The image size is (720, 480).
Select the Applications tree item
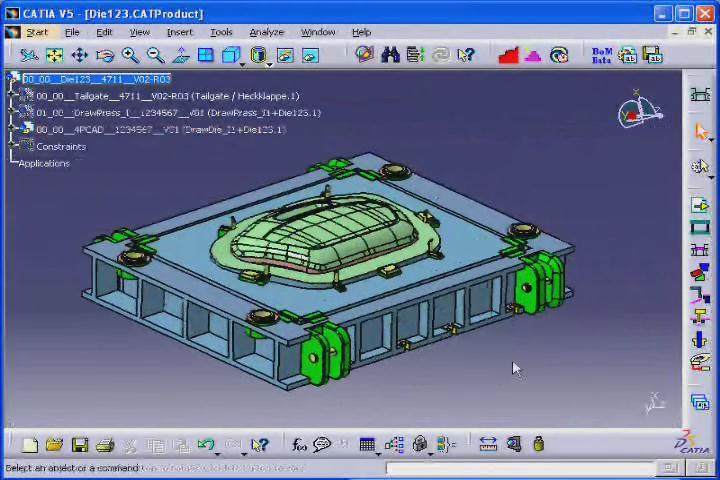click(x=44, y=163)
